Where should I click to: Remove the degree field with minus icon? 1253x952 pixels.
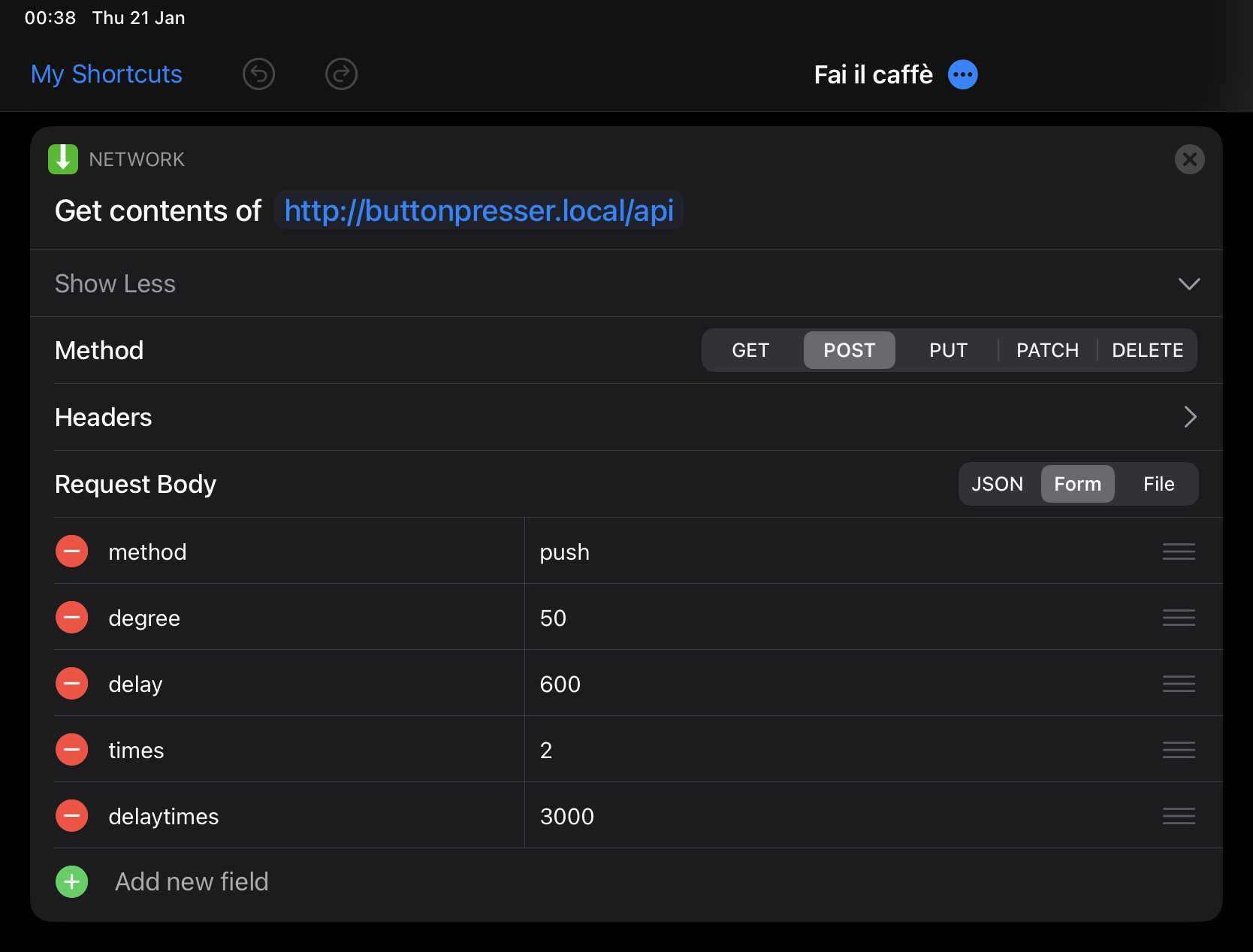pos(71,617)
